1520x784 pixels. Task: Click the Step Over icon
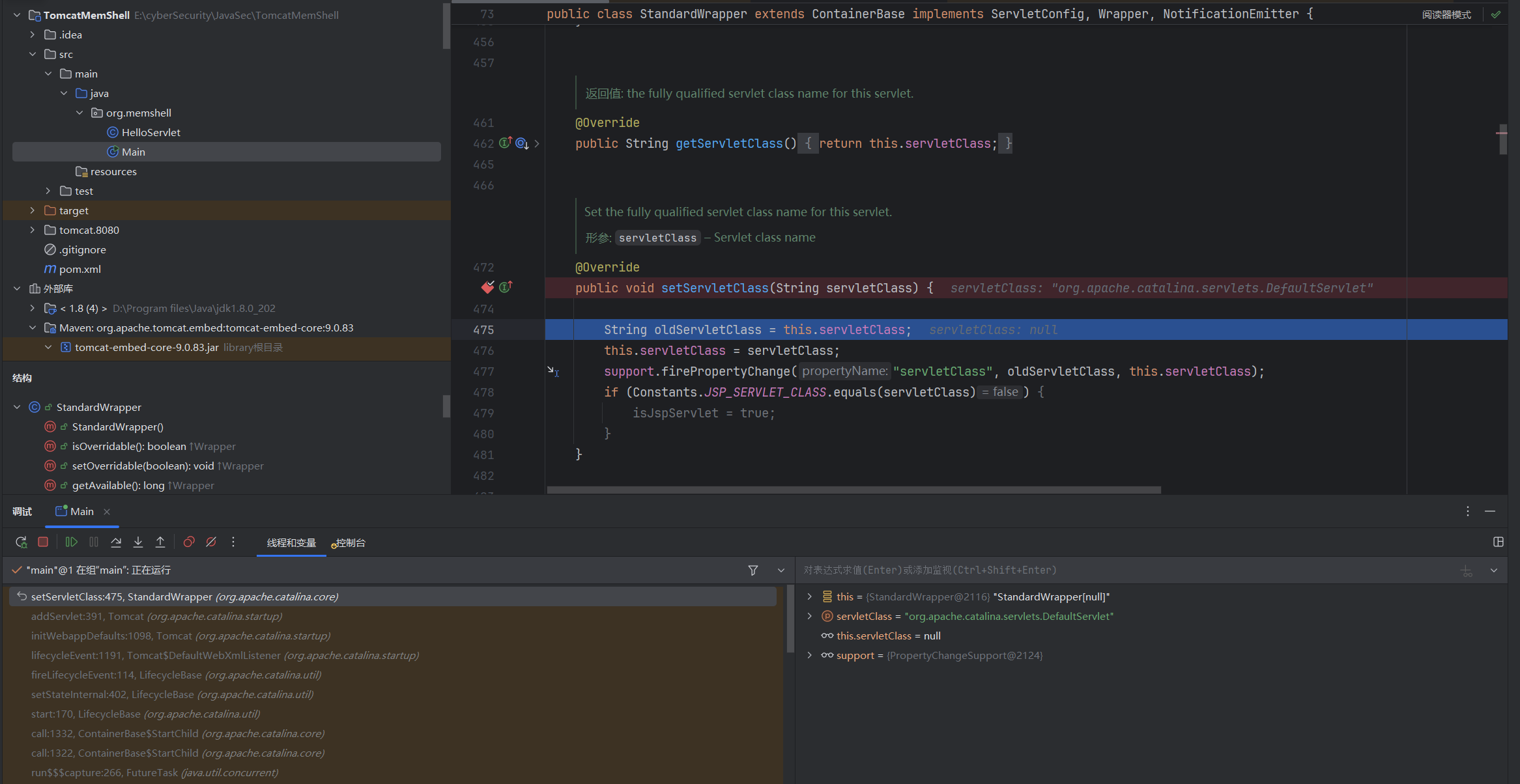[116, 542]
